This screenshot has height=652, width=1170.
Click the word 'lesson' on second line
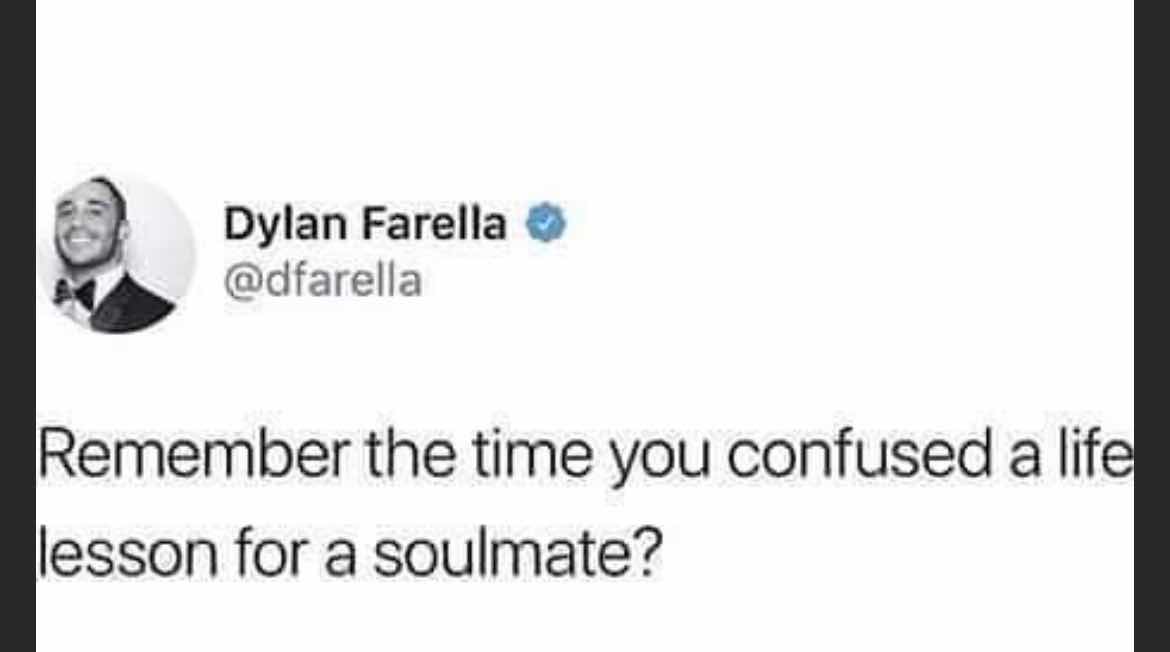click(x=128, y=554)
